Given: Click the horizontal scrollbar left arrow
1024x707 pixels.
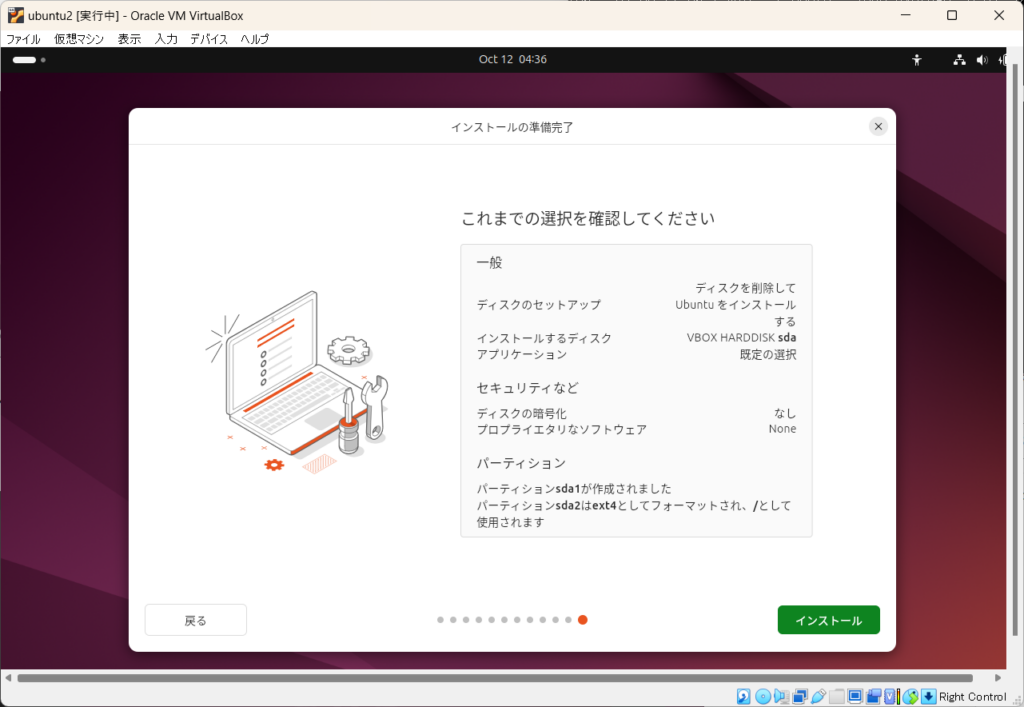Looking at the screenshot, I should (x=8, y=678).
